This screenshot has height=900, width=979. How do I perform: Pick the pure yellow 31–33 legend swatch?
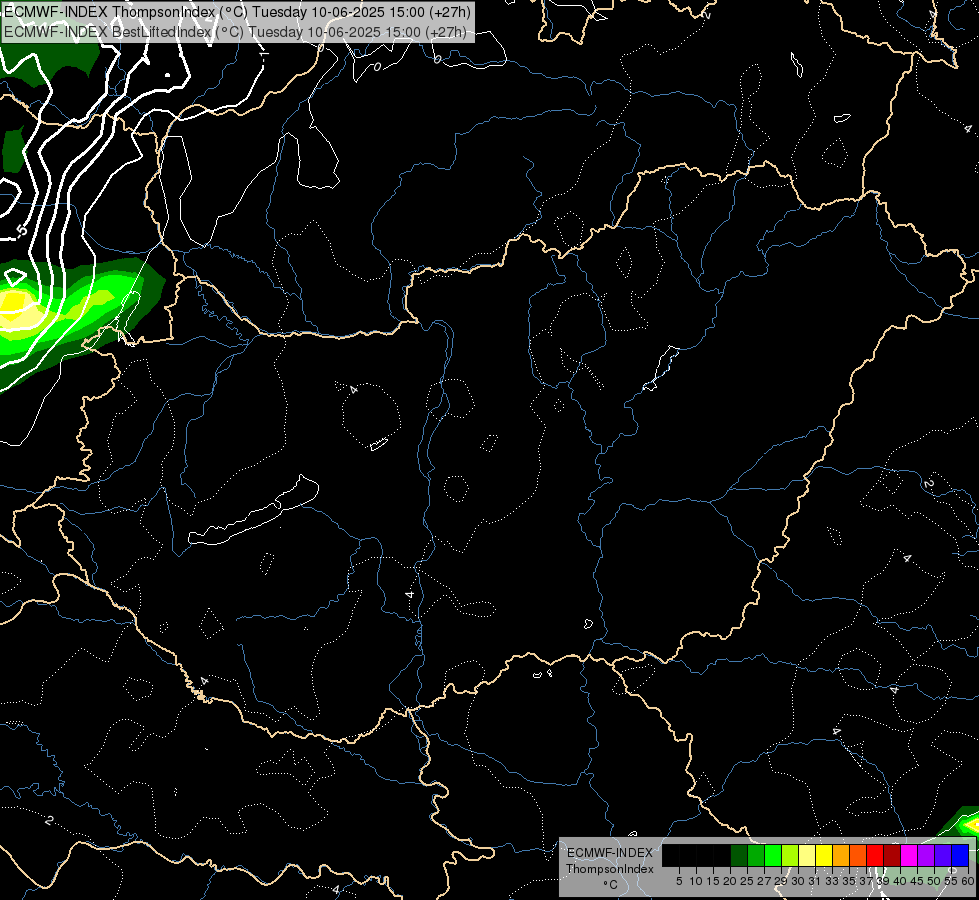[x=824, y=855]
